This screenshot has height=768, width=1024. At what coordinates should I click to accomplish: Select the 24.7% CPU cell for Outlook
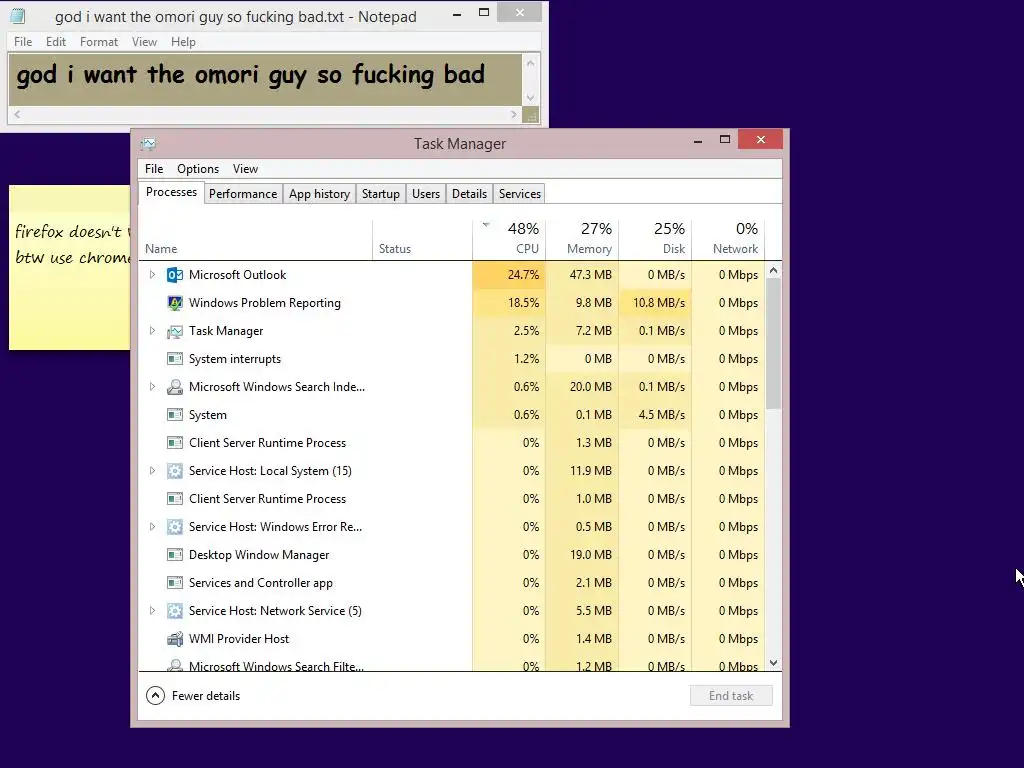(509, 275)
